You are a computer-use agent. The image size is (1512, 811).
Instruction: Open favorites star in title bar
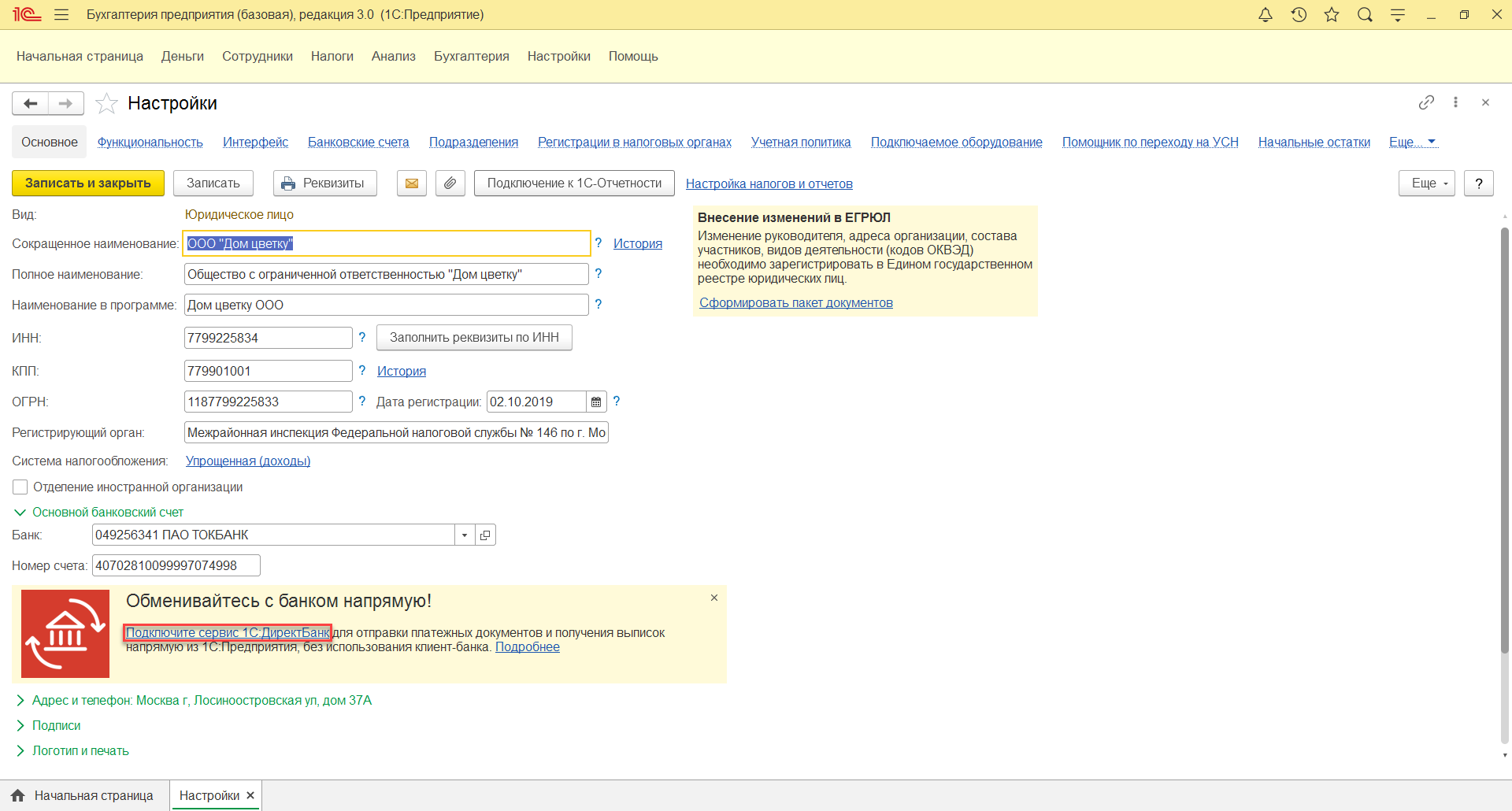[x=1332, y=15]
